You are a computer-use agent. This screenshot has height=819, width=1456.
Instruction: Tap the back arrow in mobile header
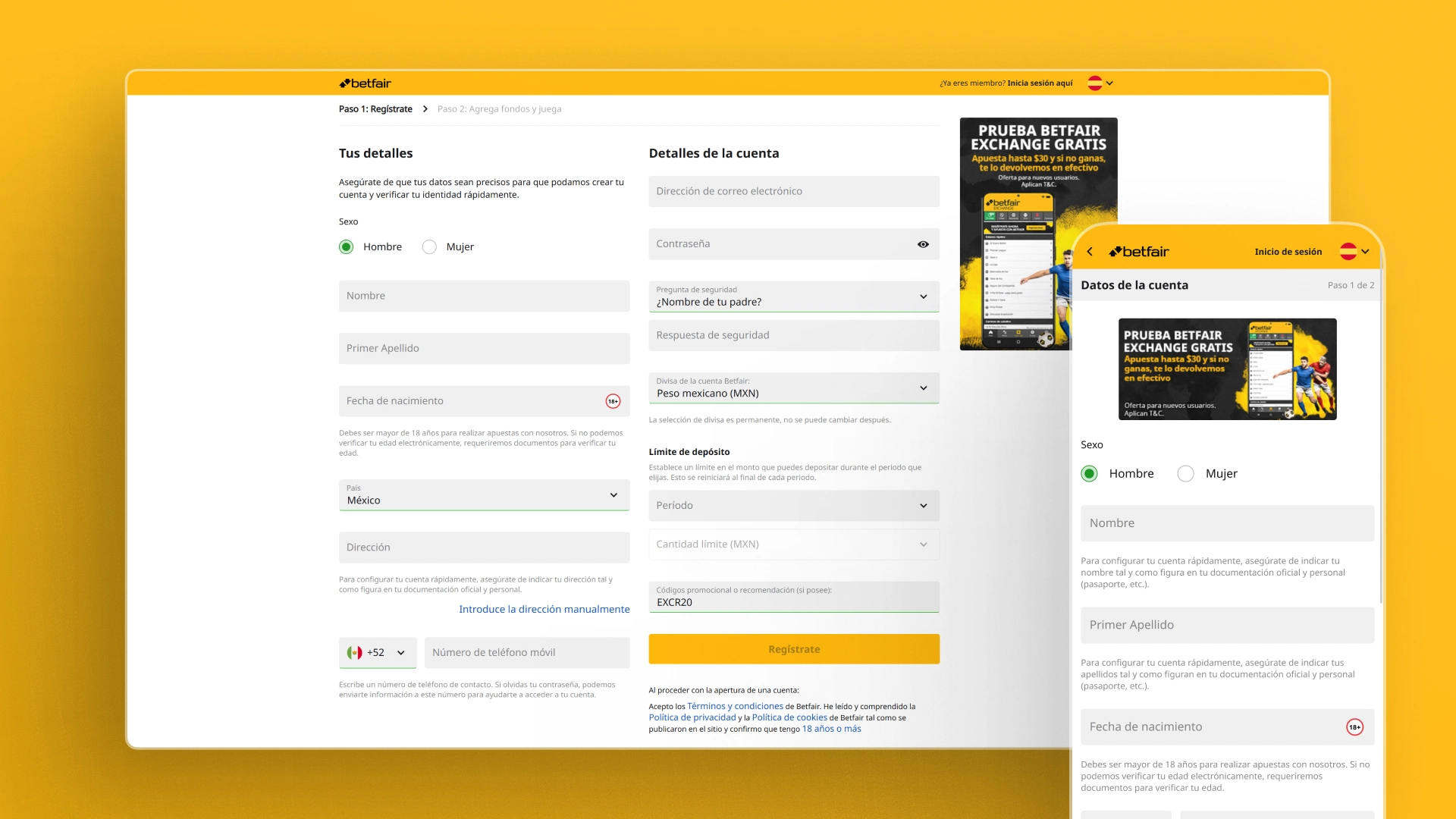(1090, 252)
